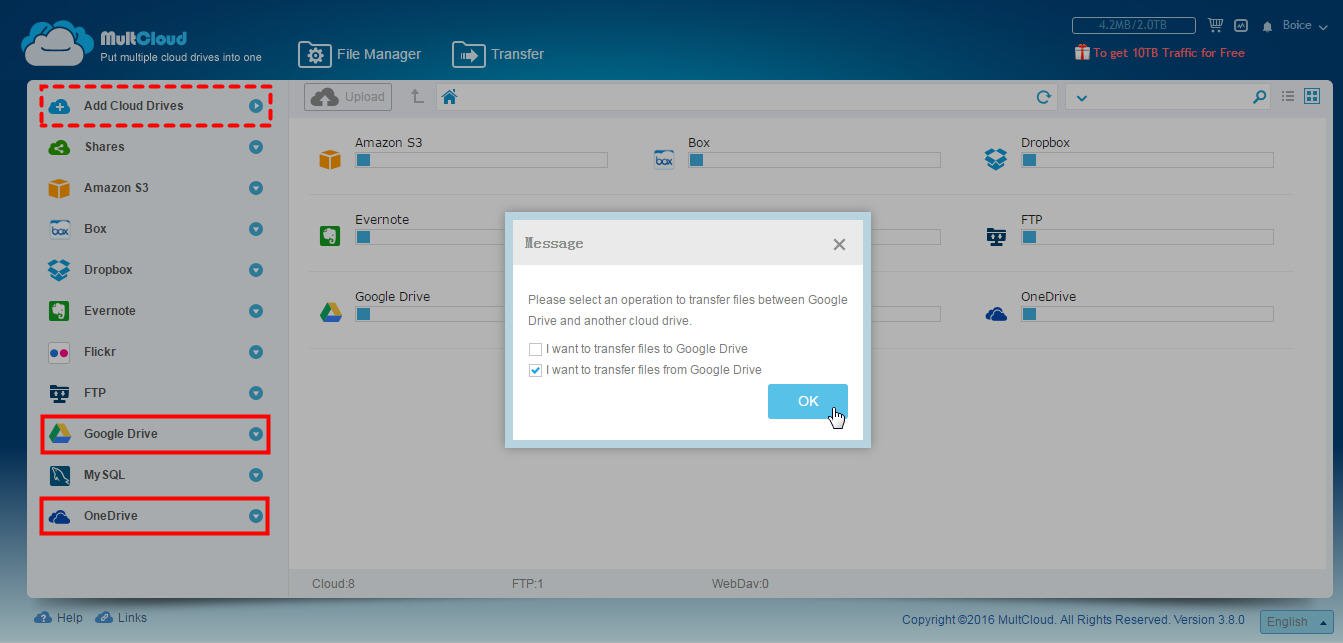The width and height of the screenshot is (1343, 643).
Task: Open the File Manager tab
Action: [360, 54]
